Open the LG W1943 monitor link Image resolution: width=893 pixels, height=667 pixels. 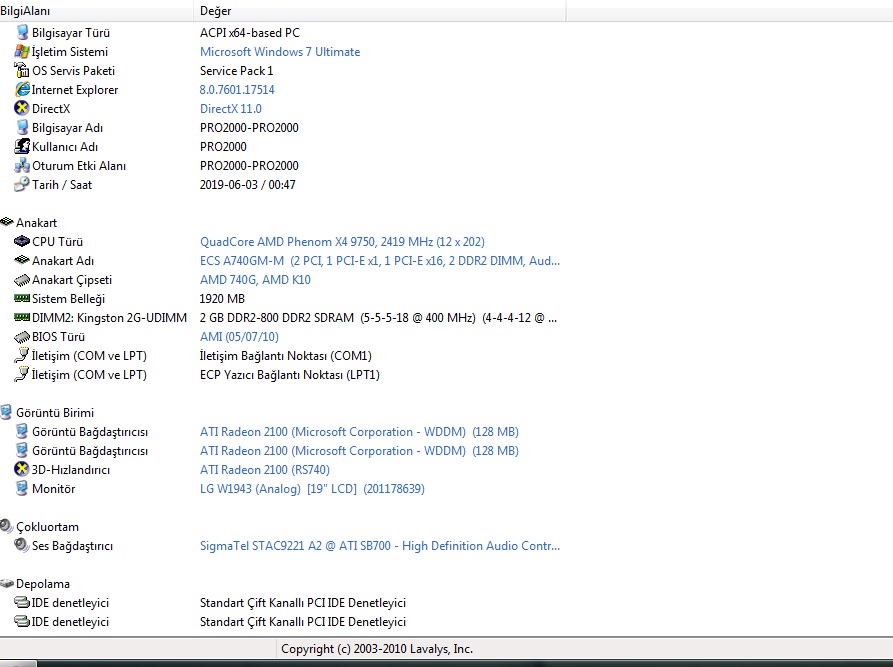(x=312, y=489)
